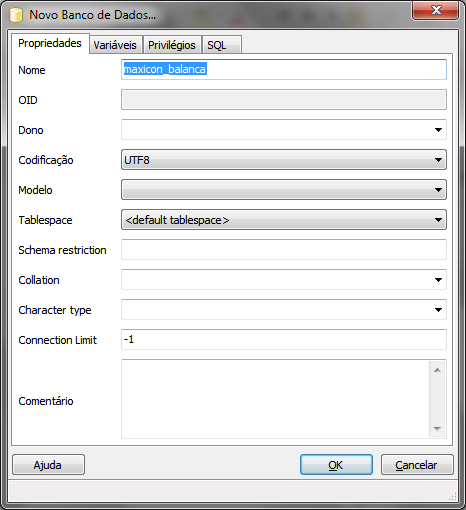The image size is (466, 510).
Task: Select the SQL tab
Action: click(221, 45)
